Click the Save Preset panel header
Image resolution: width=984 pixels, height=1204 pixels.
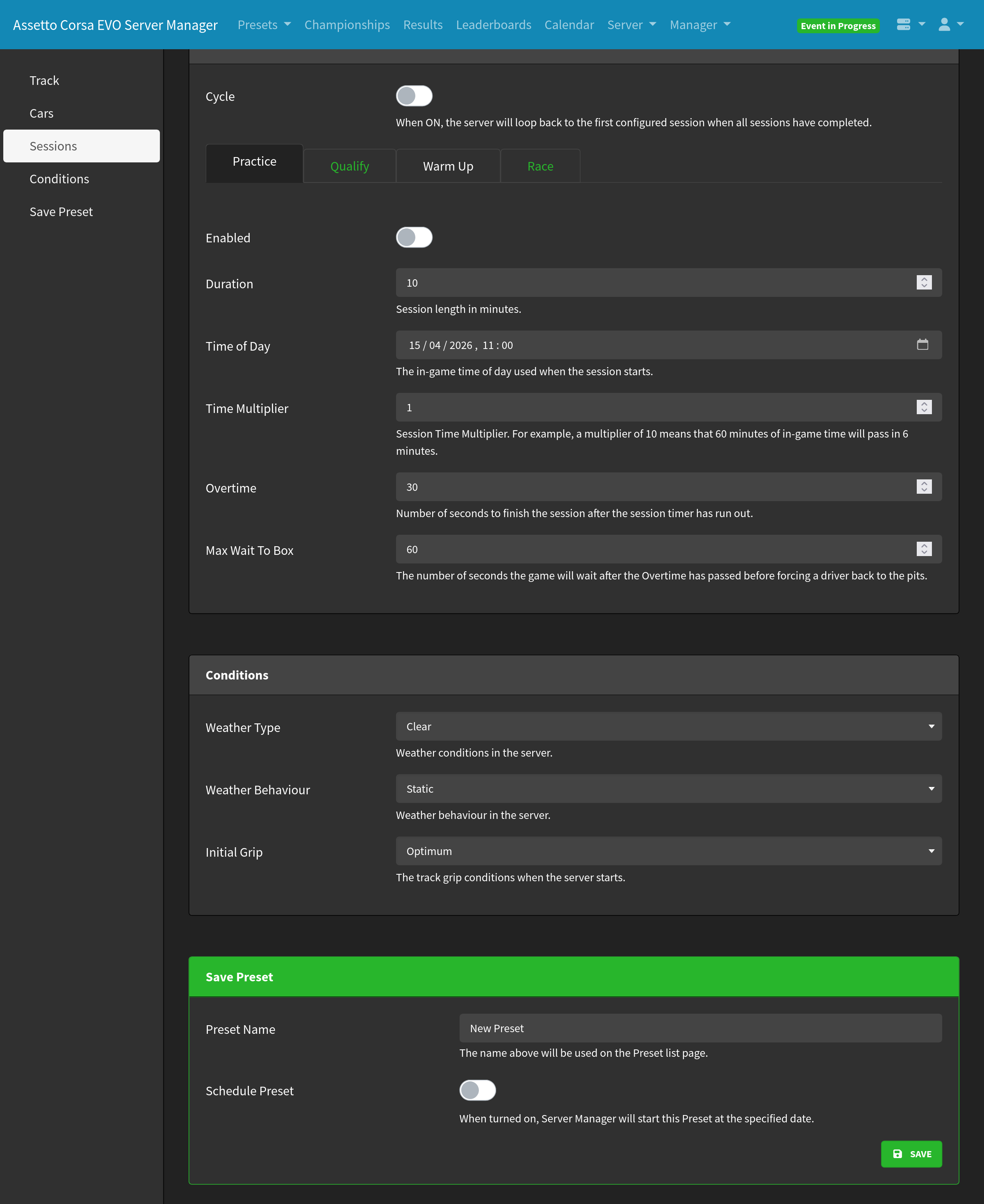point(574,977)
